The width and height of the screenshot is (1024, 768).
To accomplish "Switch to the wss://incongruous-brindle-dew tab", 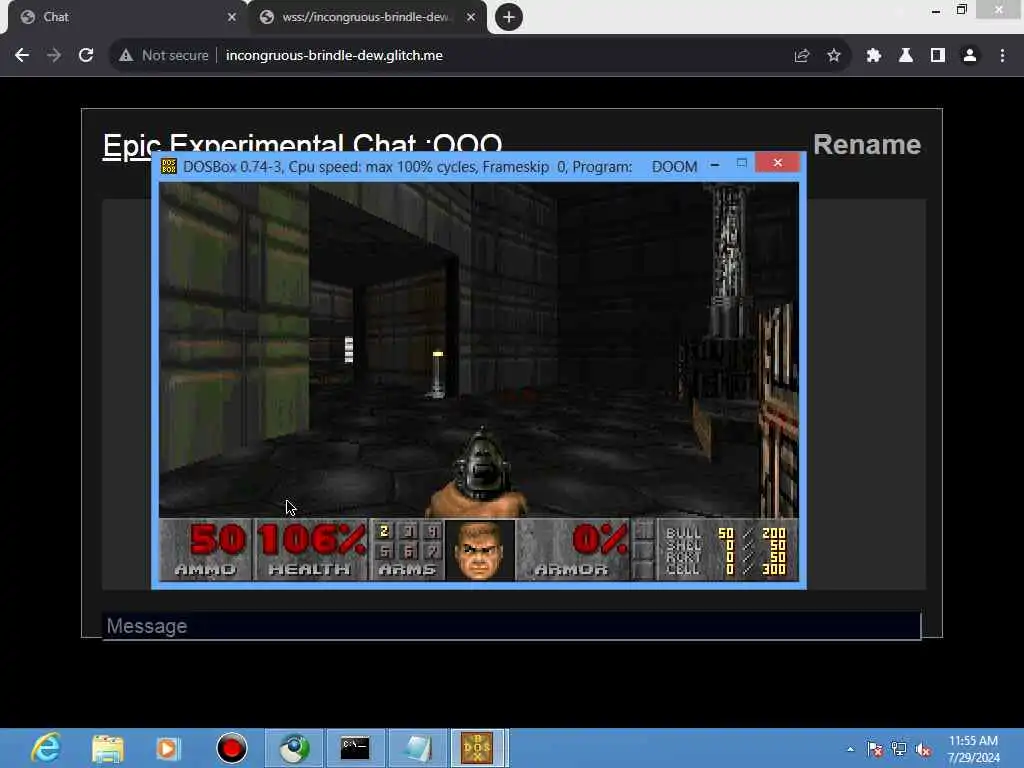I will [x=366, y=17].
